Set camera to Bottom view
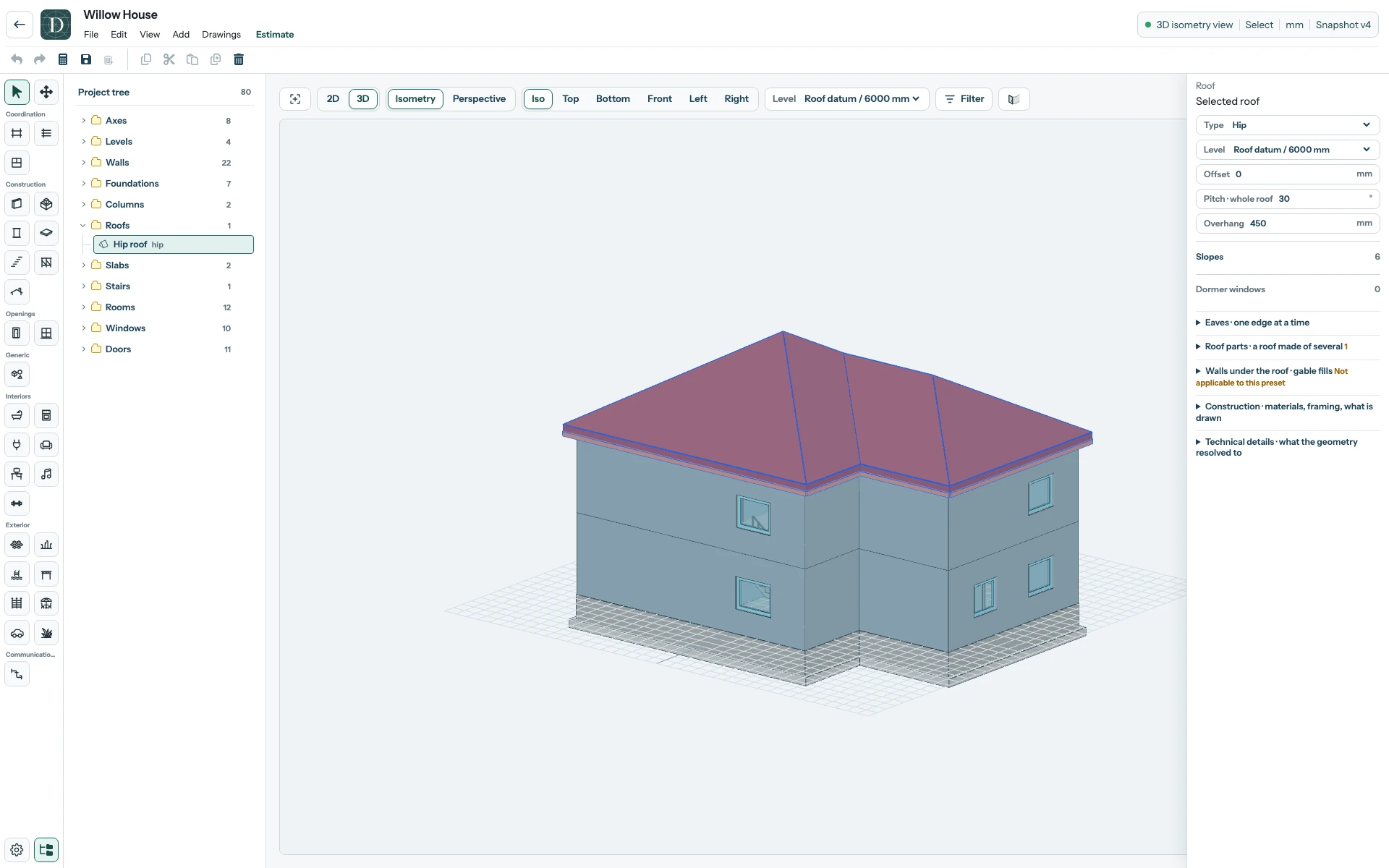The width and height of the screenshot is (1389, 868). [x=613, y=99]
